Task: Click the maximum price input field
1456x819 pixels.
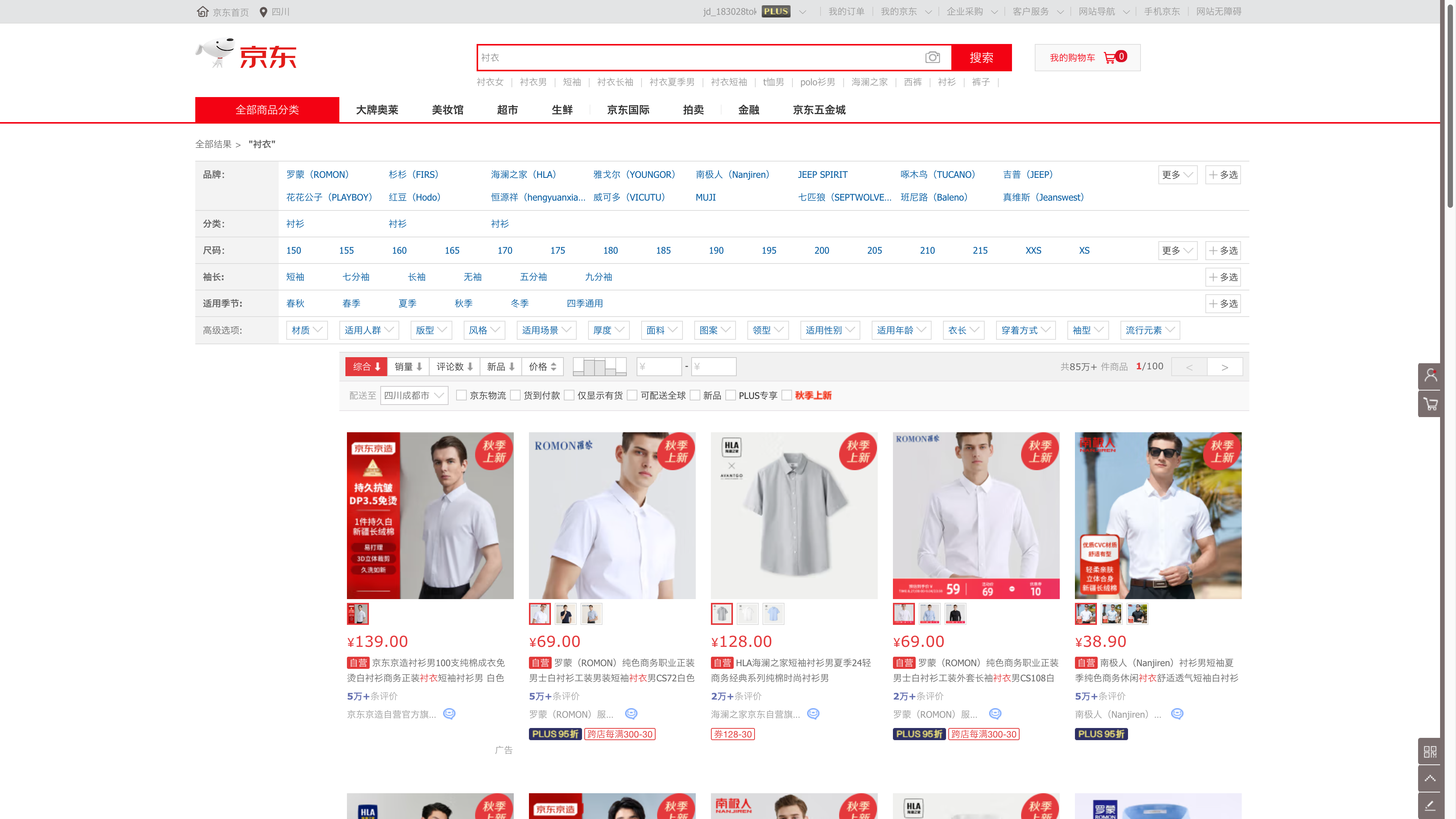Action: pos(714,367)
